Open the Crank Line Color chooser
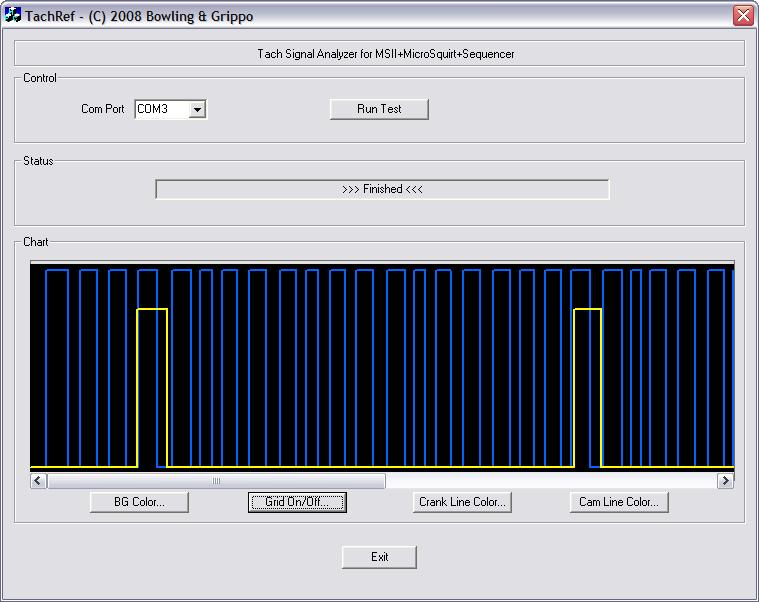 click(x=462, y=502)
